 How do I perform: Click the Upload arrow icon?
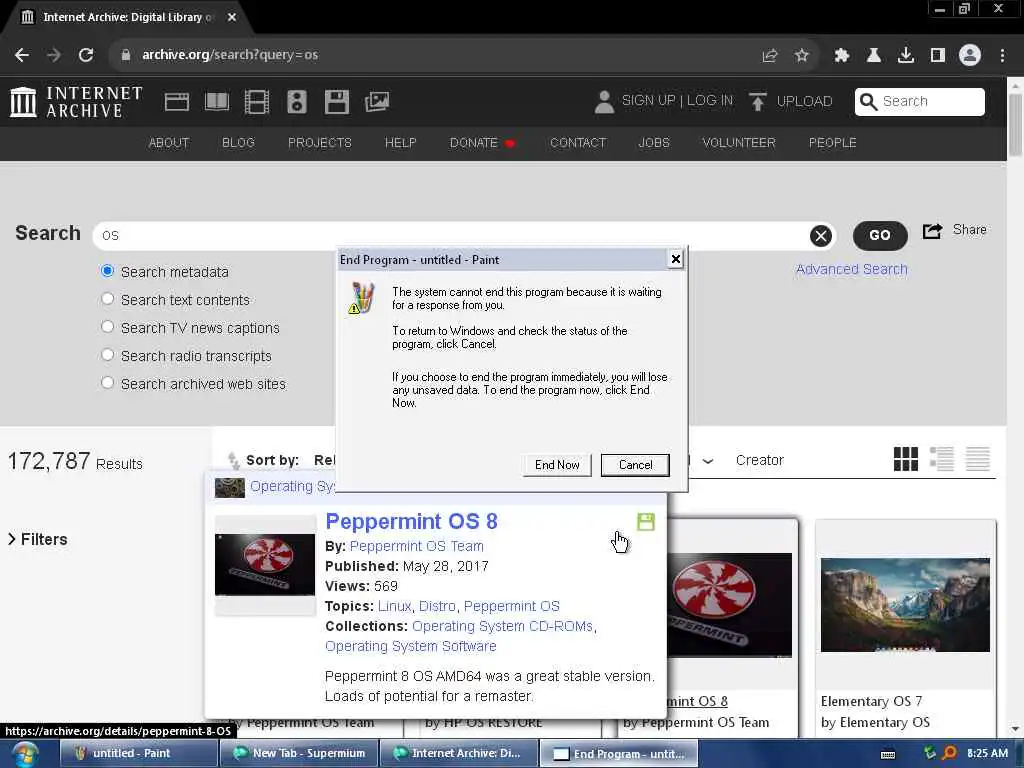coord(758,102)
